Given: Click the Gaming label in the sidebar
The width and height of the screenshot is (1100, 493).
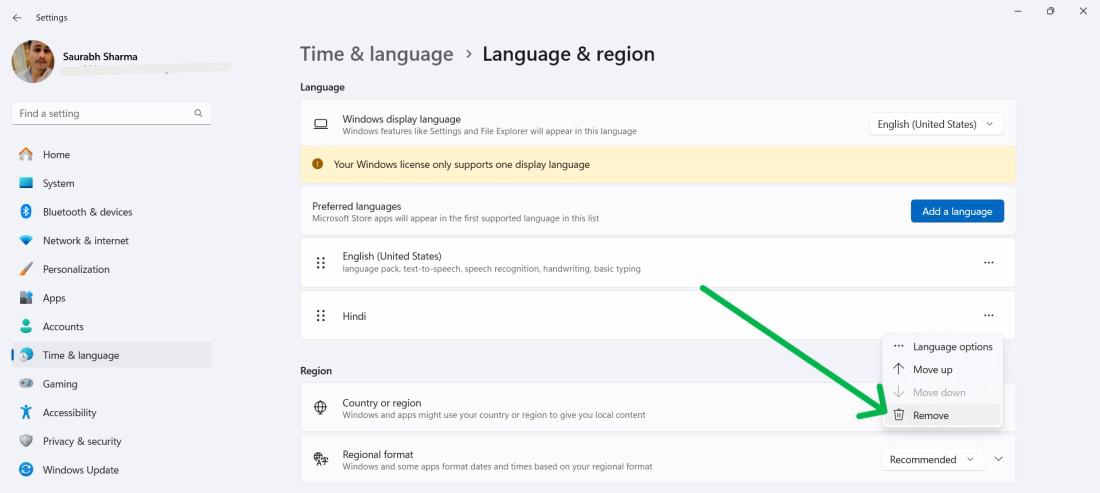Looking at the screenshot, I should click(60, 384).
